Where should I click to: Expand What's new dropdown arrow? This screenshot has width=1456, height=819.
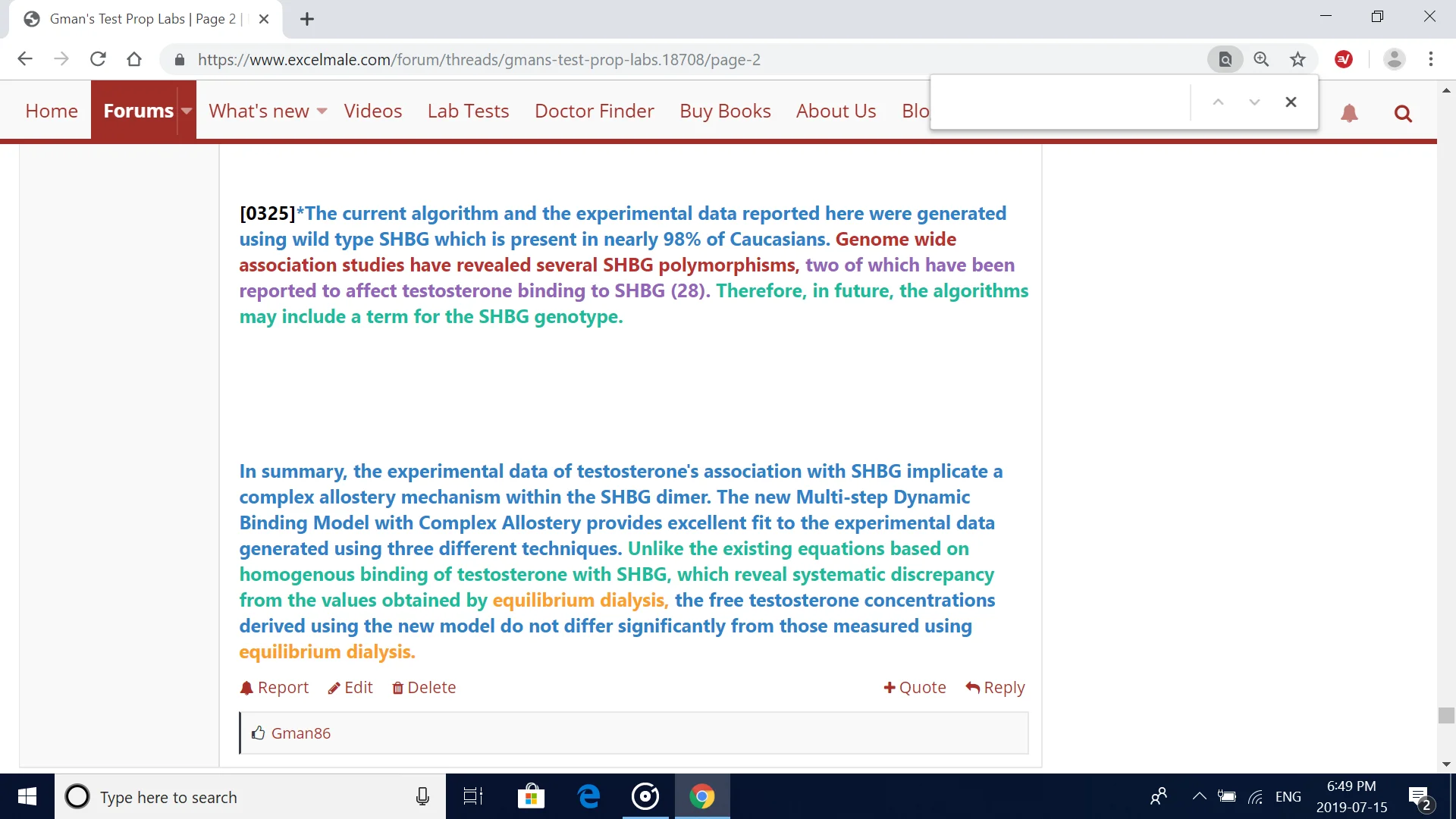click(x=322, y=111)
